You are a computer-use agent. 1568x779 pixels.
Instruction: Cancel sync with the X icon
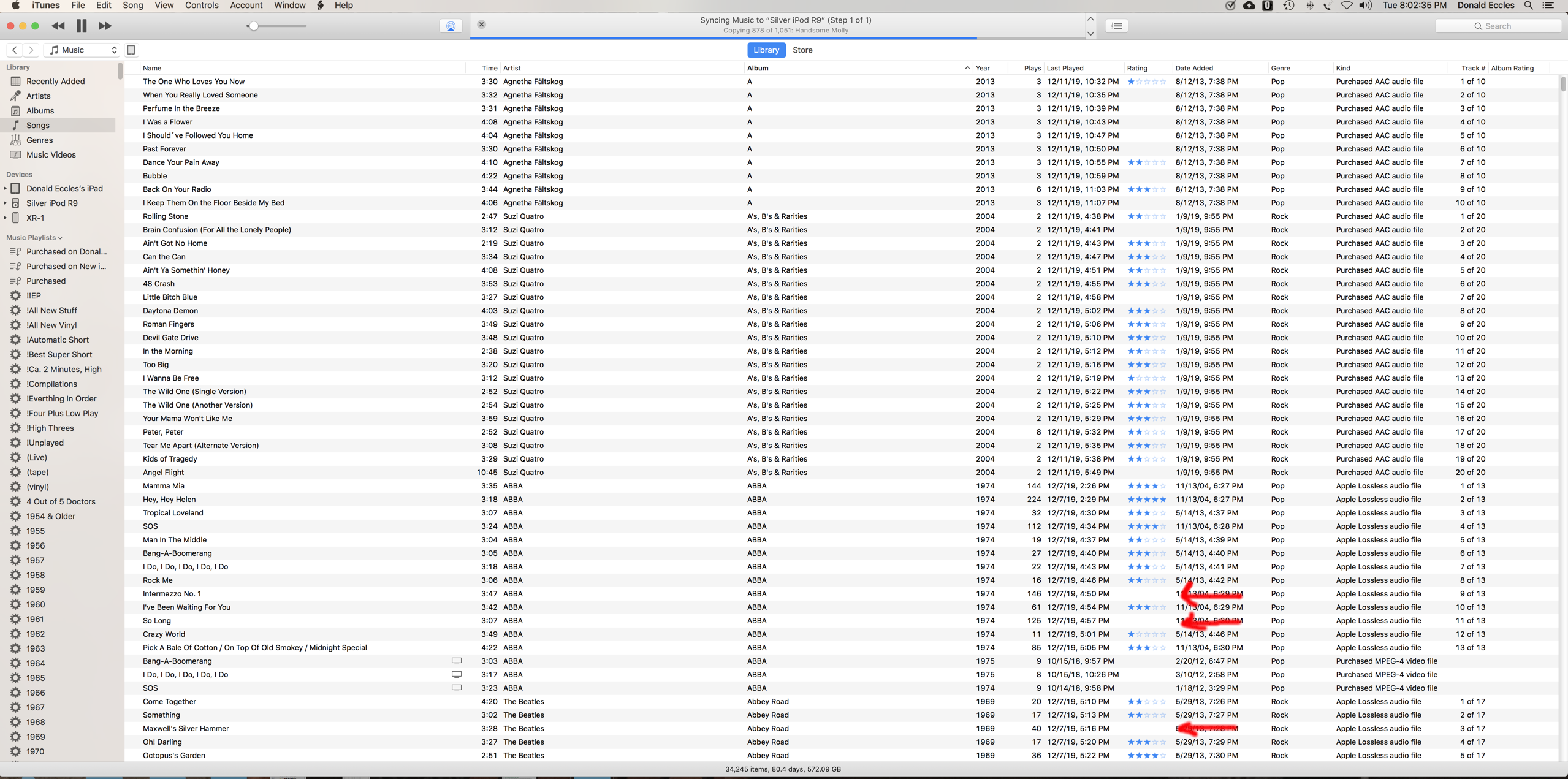coord(481,25)
